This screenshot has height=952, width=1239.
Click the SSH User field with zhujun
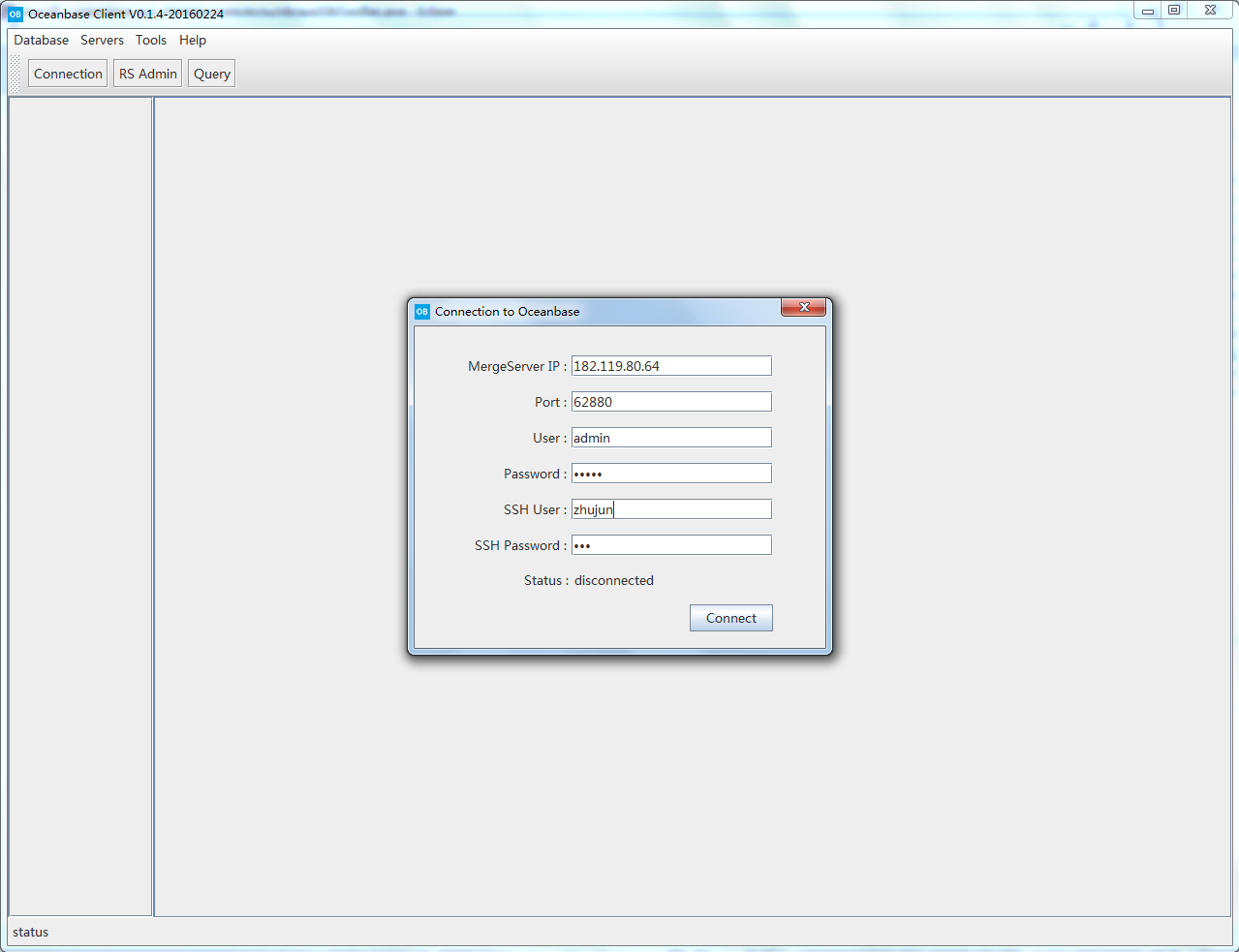(671, 509)
